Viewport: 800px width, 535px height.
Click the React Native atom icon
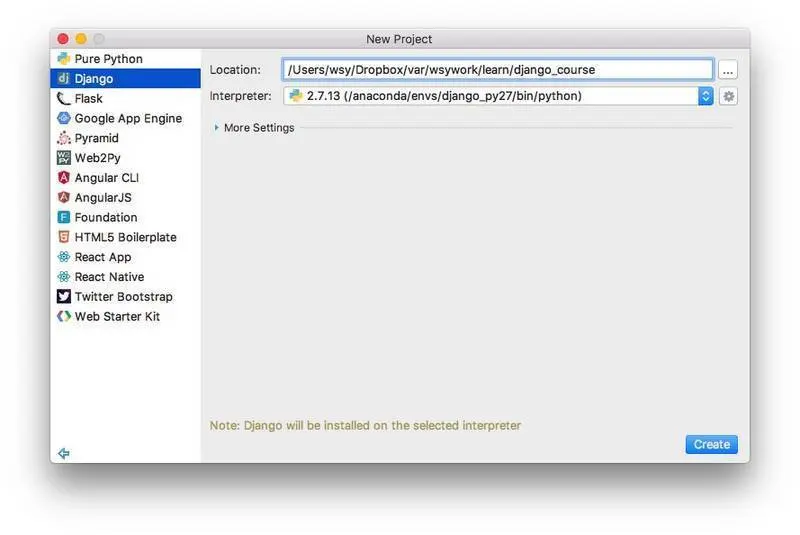coord(64,277)
